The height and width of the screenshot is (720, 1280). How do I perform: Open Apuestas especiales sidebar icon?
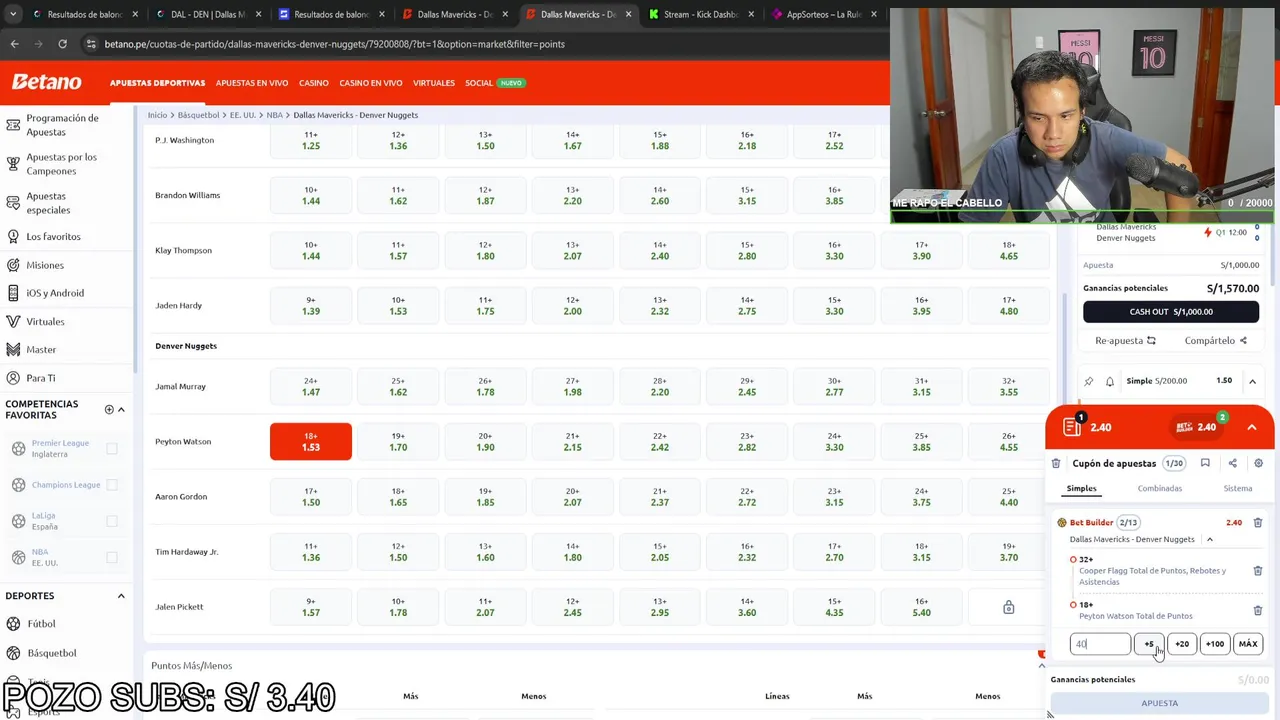(13, 203)
